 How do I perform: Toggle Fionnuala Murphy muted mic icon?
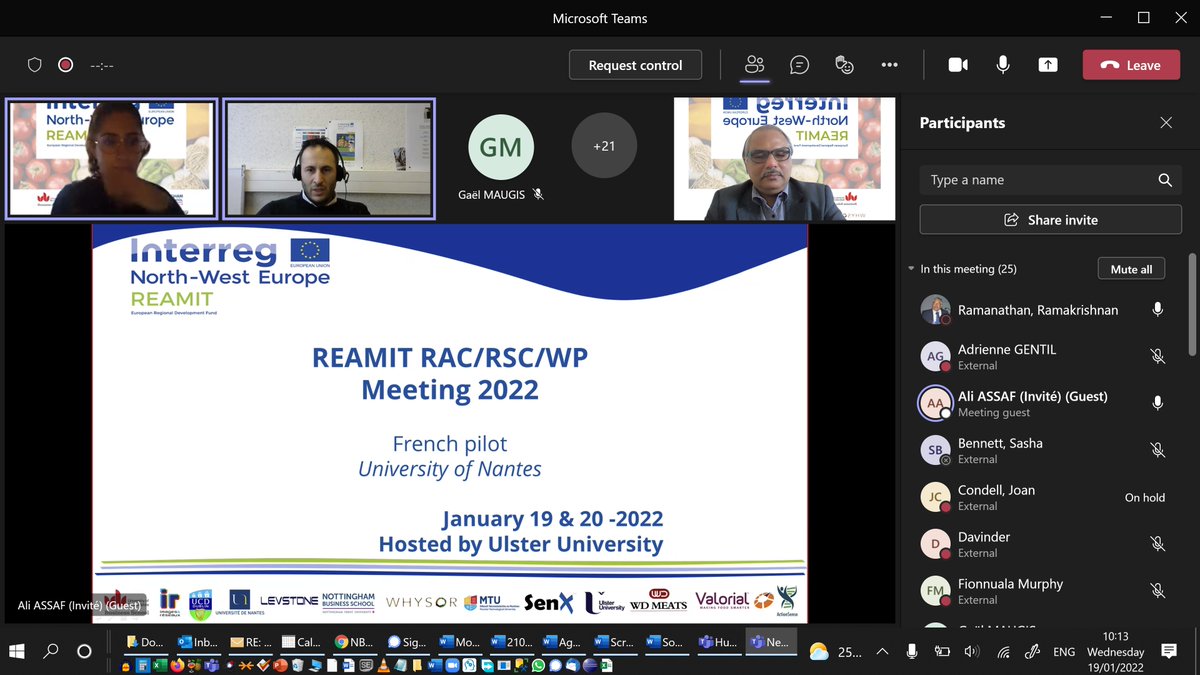pyautogui.click(x=1157, y=591)
